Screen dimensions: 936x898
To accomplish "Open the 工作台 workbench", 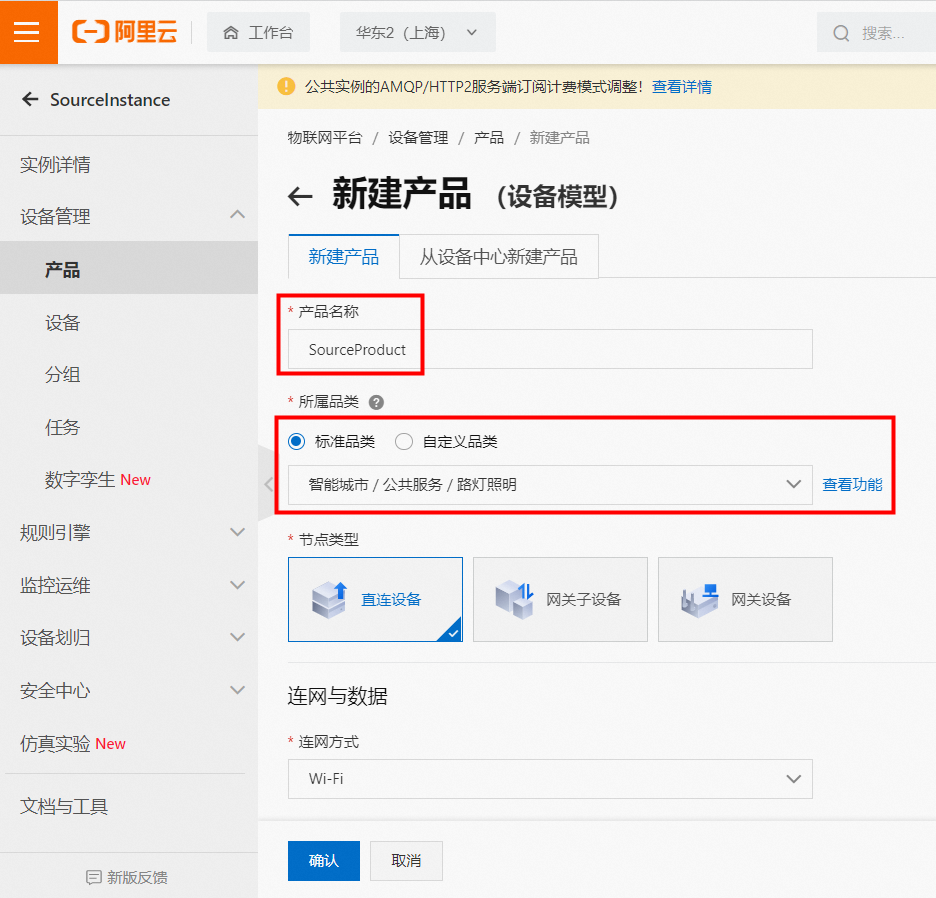I will click(258, 32).
